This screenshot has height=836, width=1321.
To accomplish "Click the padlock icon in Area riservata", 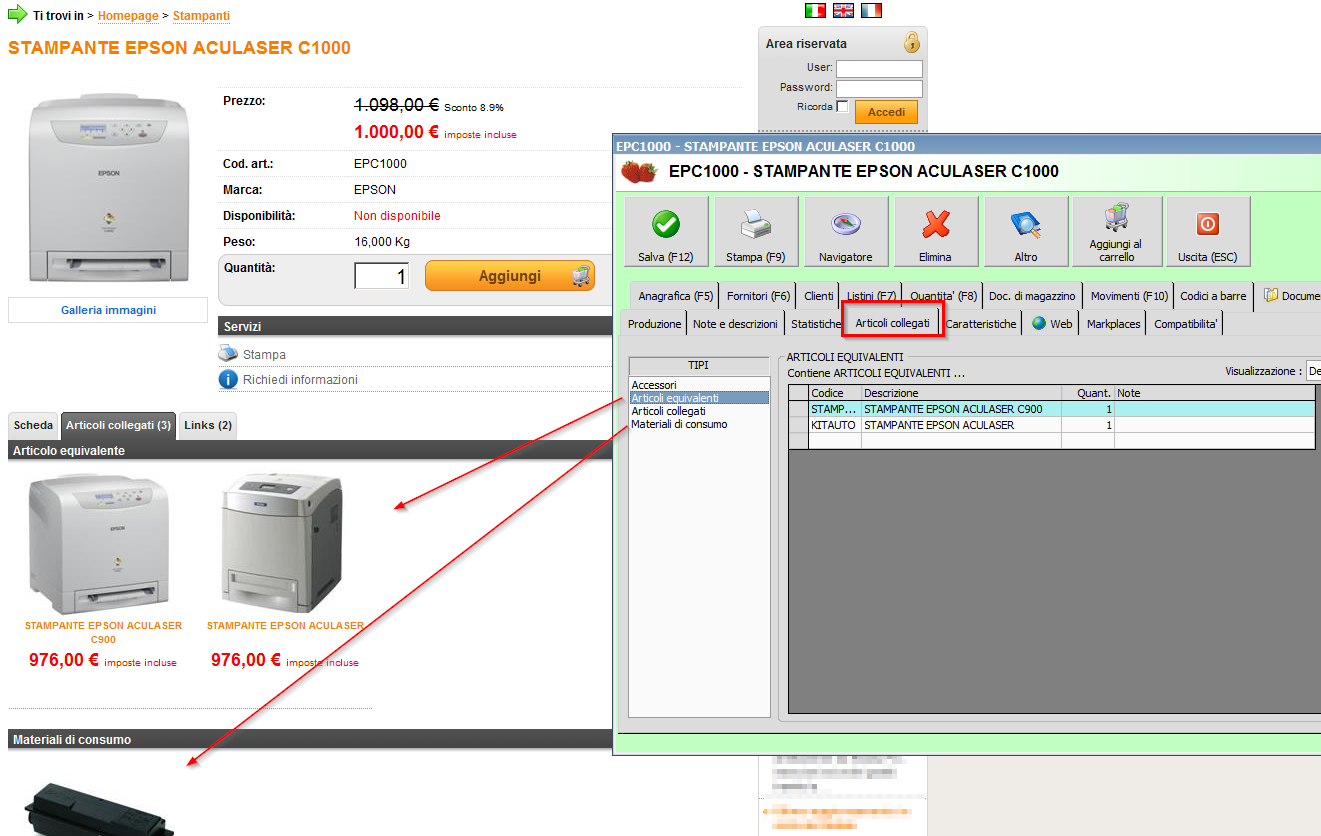I will [x=911, y=43].
